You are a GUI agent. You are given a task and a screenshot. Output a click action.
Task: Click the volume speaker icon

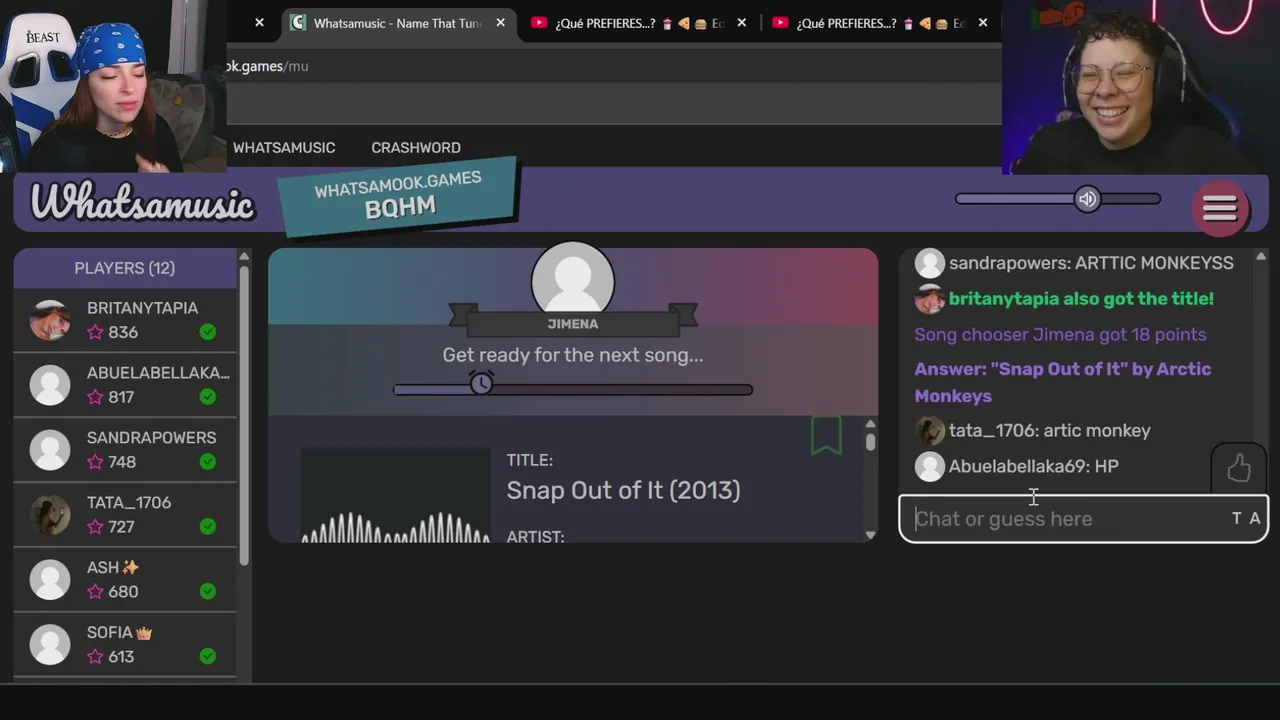(x=1087, y=199)
